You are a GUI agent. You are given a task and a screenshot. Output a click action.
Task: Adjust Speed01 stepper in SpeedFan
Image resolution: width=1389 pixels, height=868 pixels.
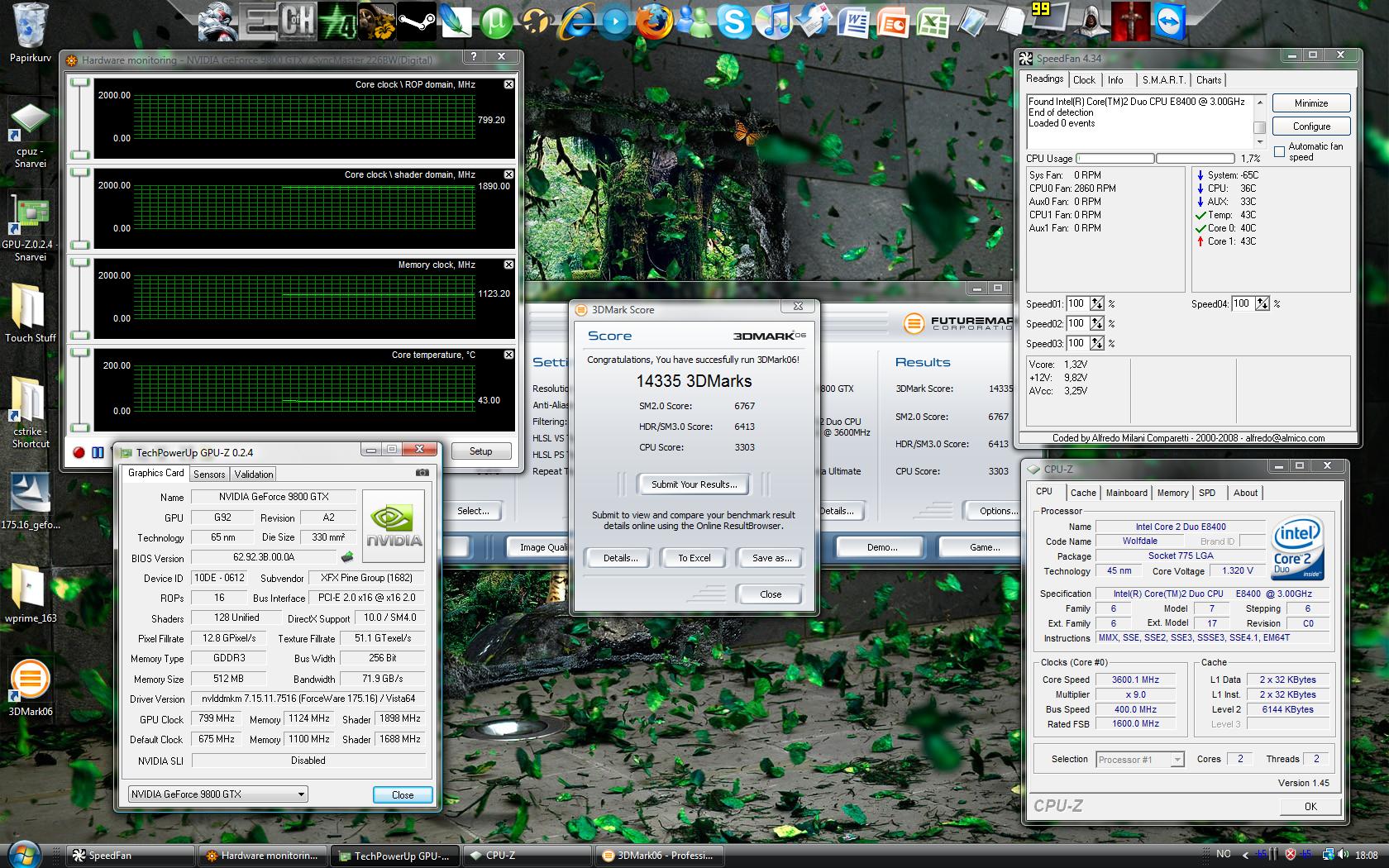pyautogui.click(x=1097, y=303)
